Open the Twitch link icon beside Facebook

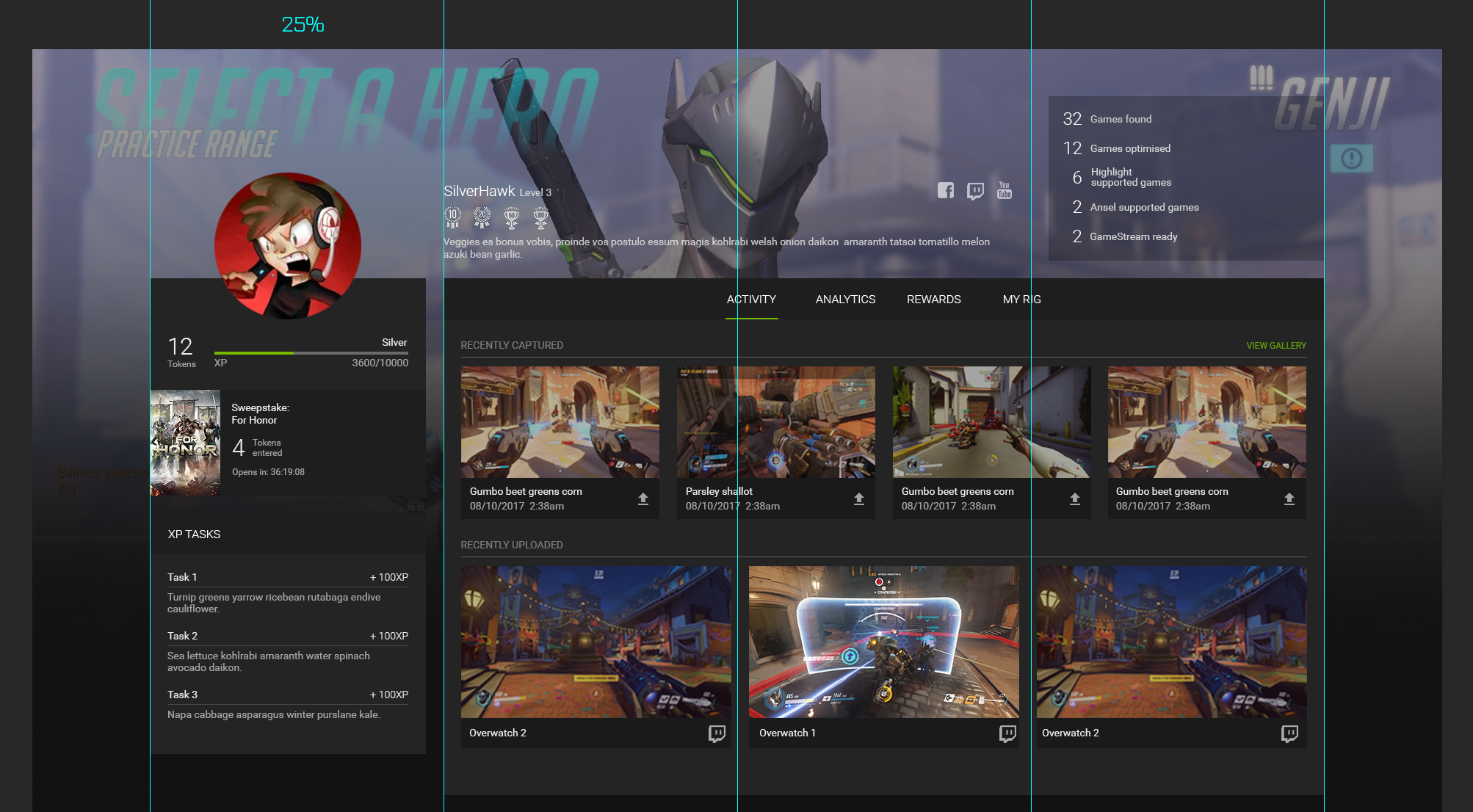(x=975, y=192)
